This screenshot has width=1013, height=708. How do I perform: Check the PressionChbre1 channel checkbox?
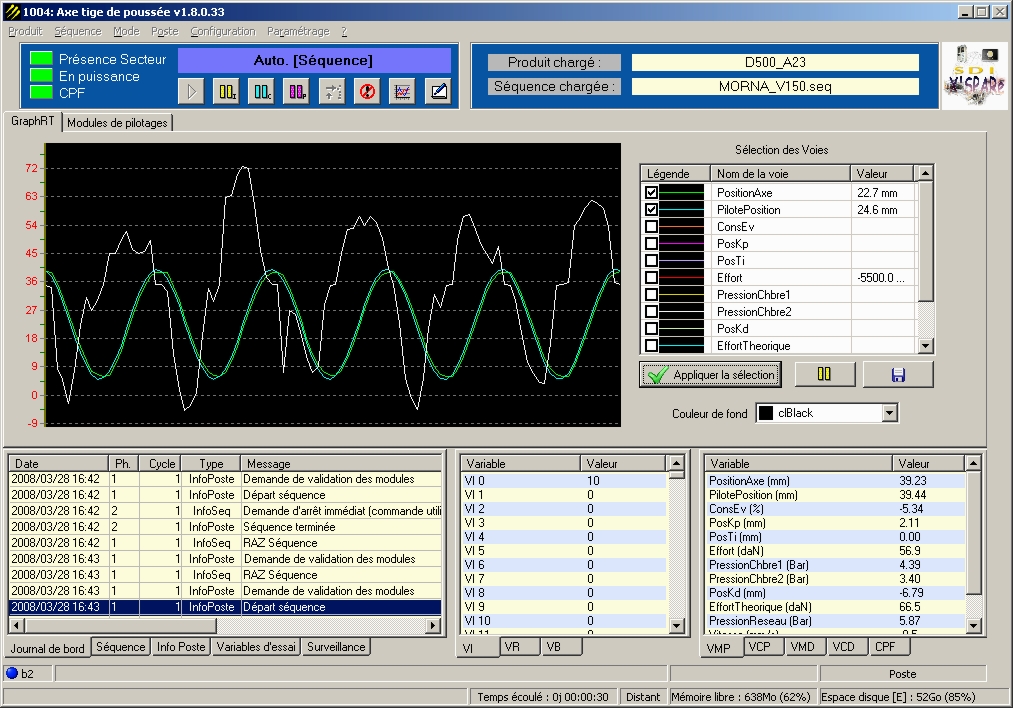click(x=651, y=295)
